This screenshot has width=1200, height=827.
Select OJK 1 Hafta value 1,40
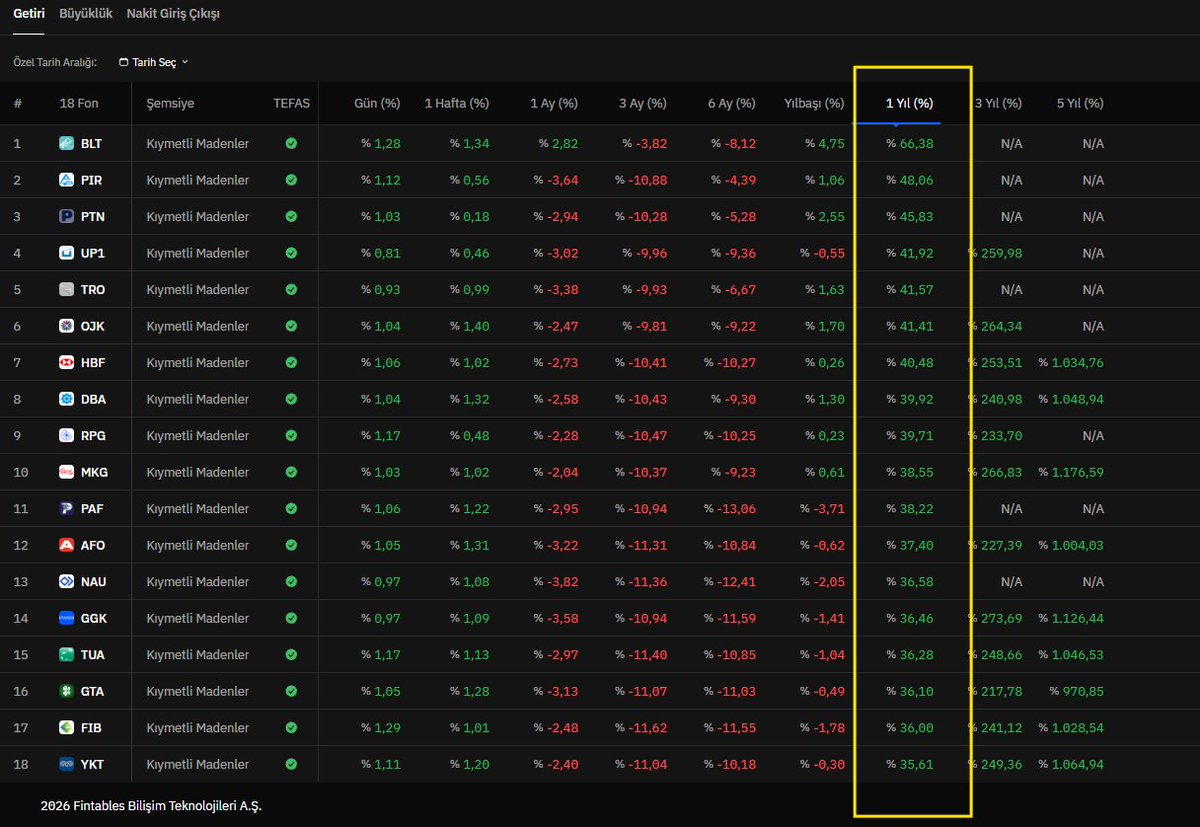pos(469,326)
